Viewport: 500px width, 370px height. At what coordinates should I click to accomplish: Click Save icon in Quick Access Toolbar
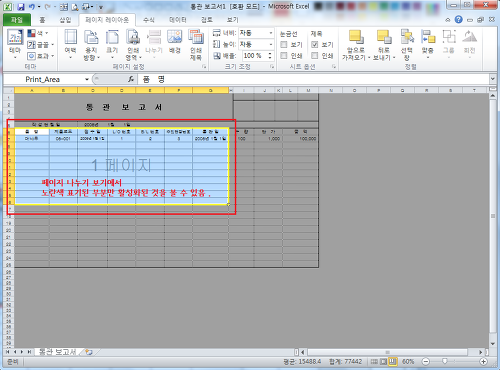(x=21, y=7)
